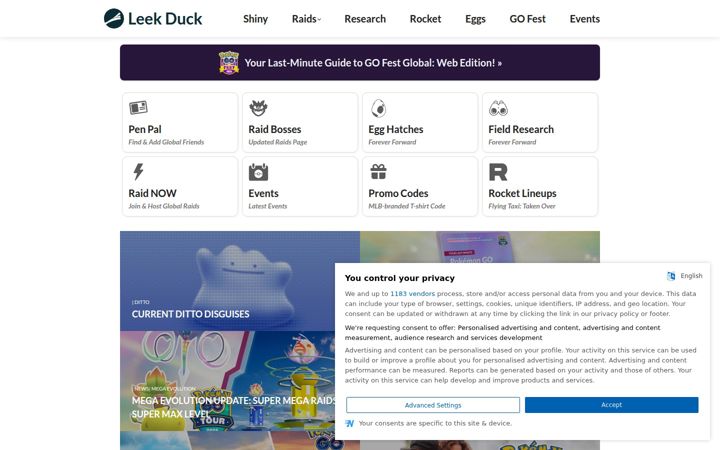Click the Events calendar icon

[x=258, y=172]
